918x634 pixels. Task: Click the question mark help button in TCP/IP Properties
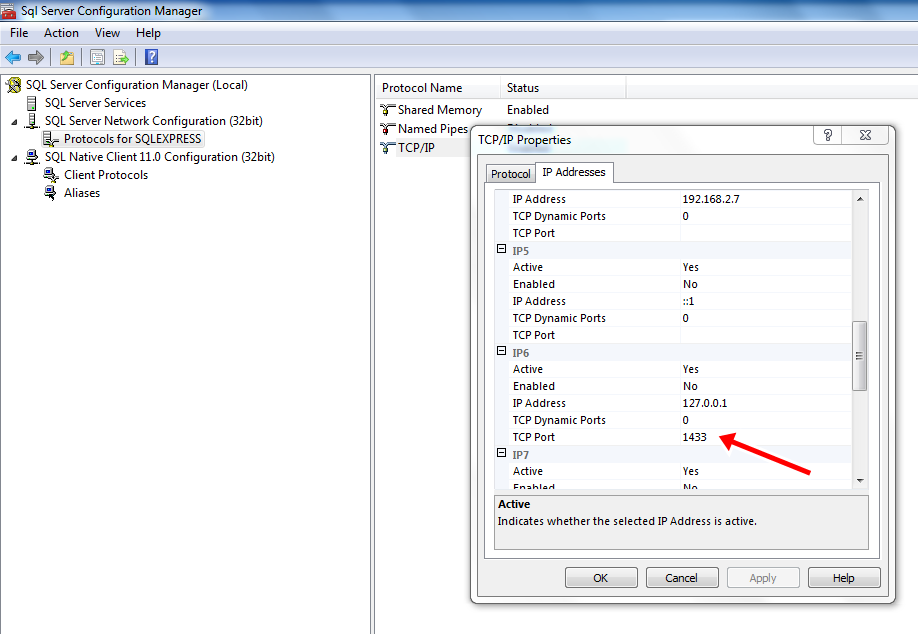[x=828, y=135]
